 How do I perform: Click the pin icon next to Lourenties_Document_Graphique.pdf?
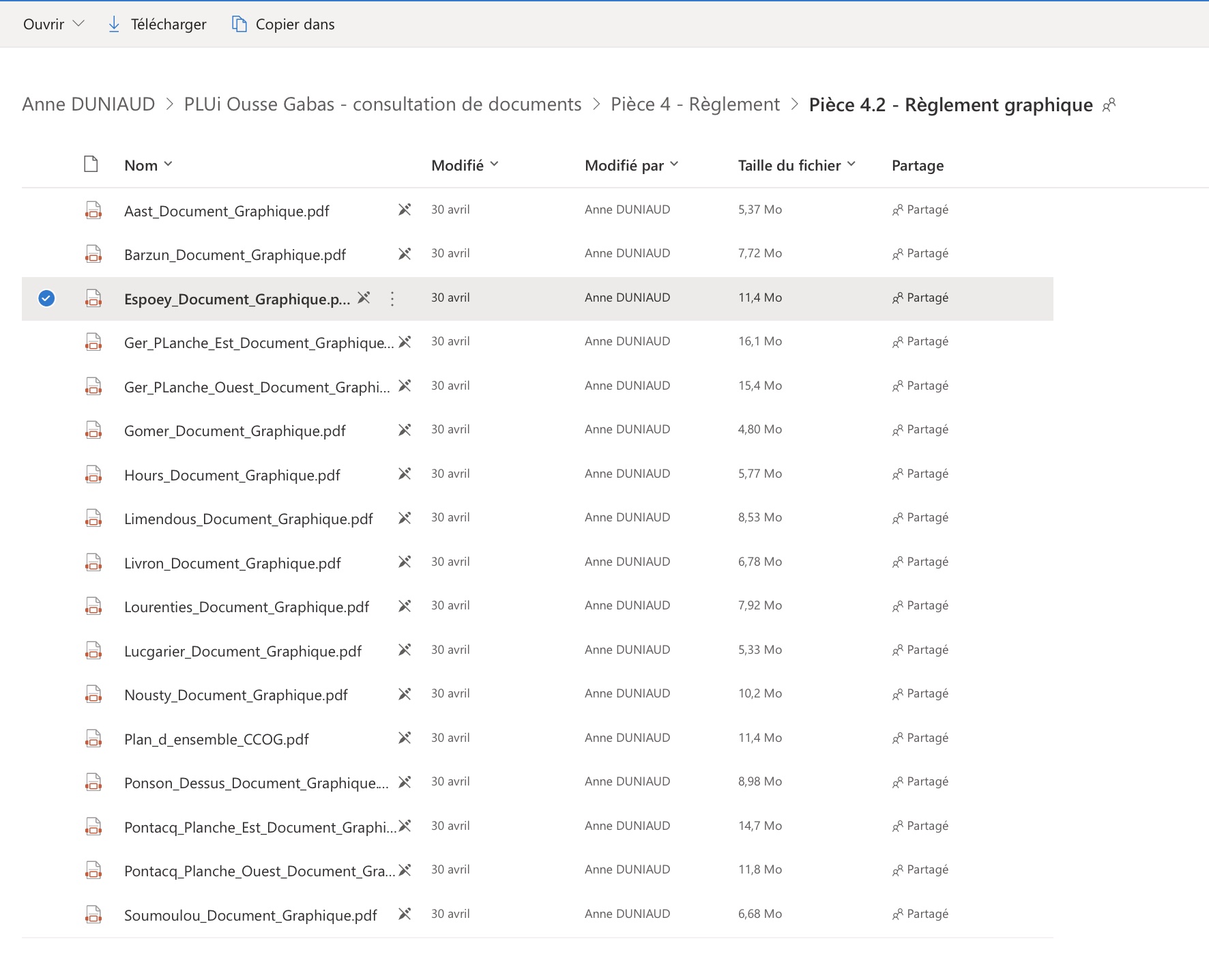coord(405,606)
